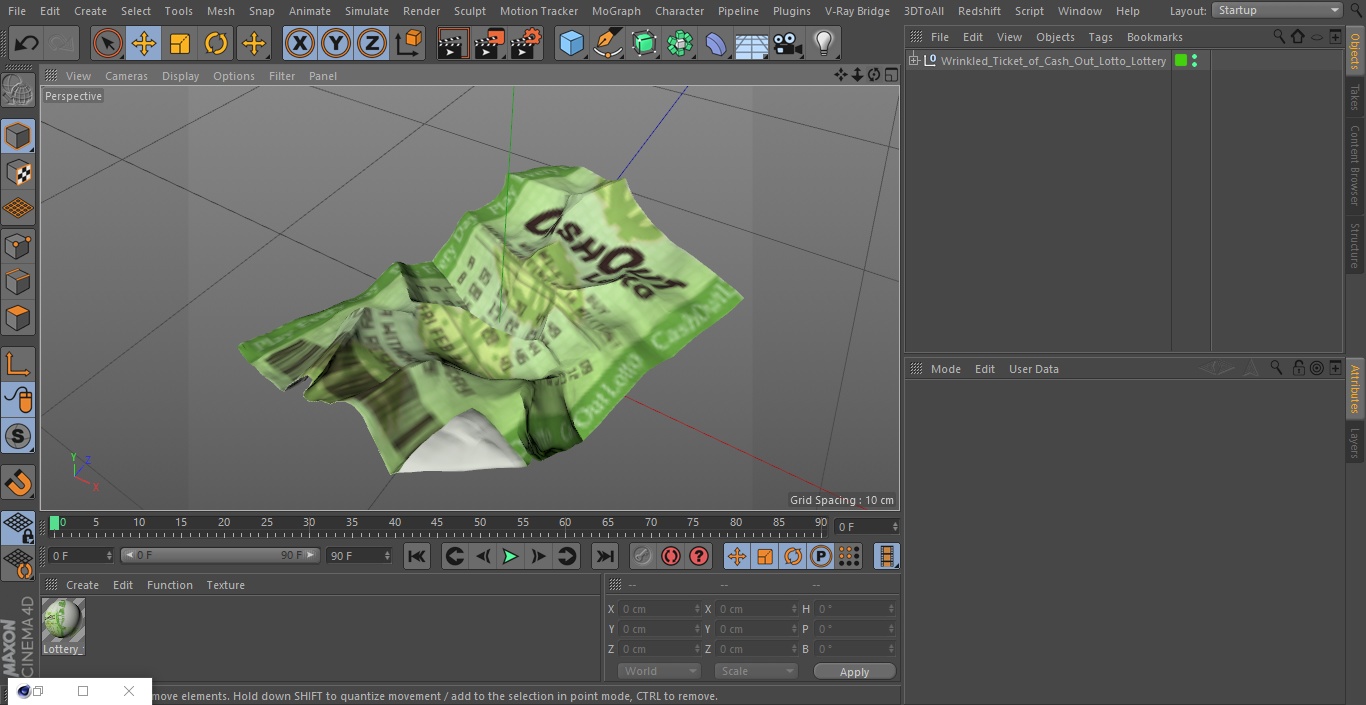Switch to Points mode
Viewport: 1366px width, 705px height.
tap(18, 245)
